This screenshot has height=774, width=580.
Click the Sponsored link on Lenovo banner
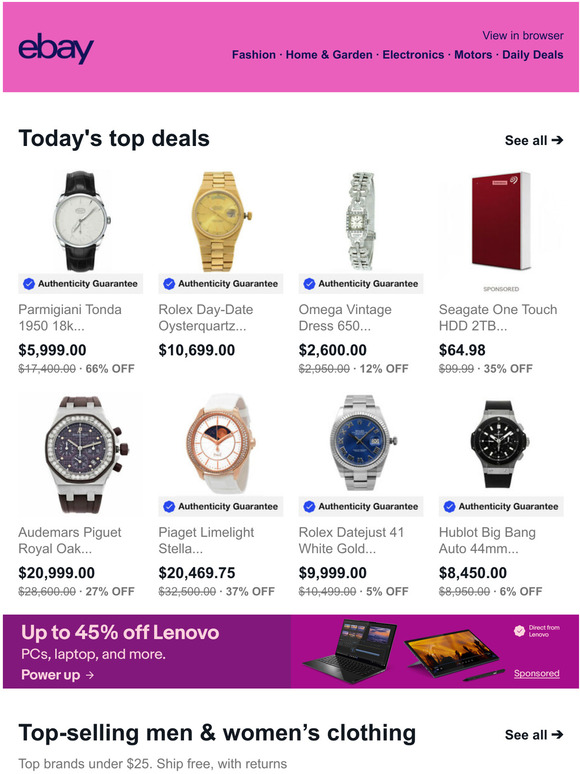[537, 673]
